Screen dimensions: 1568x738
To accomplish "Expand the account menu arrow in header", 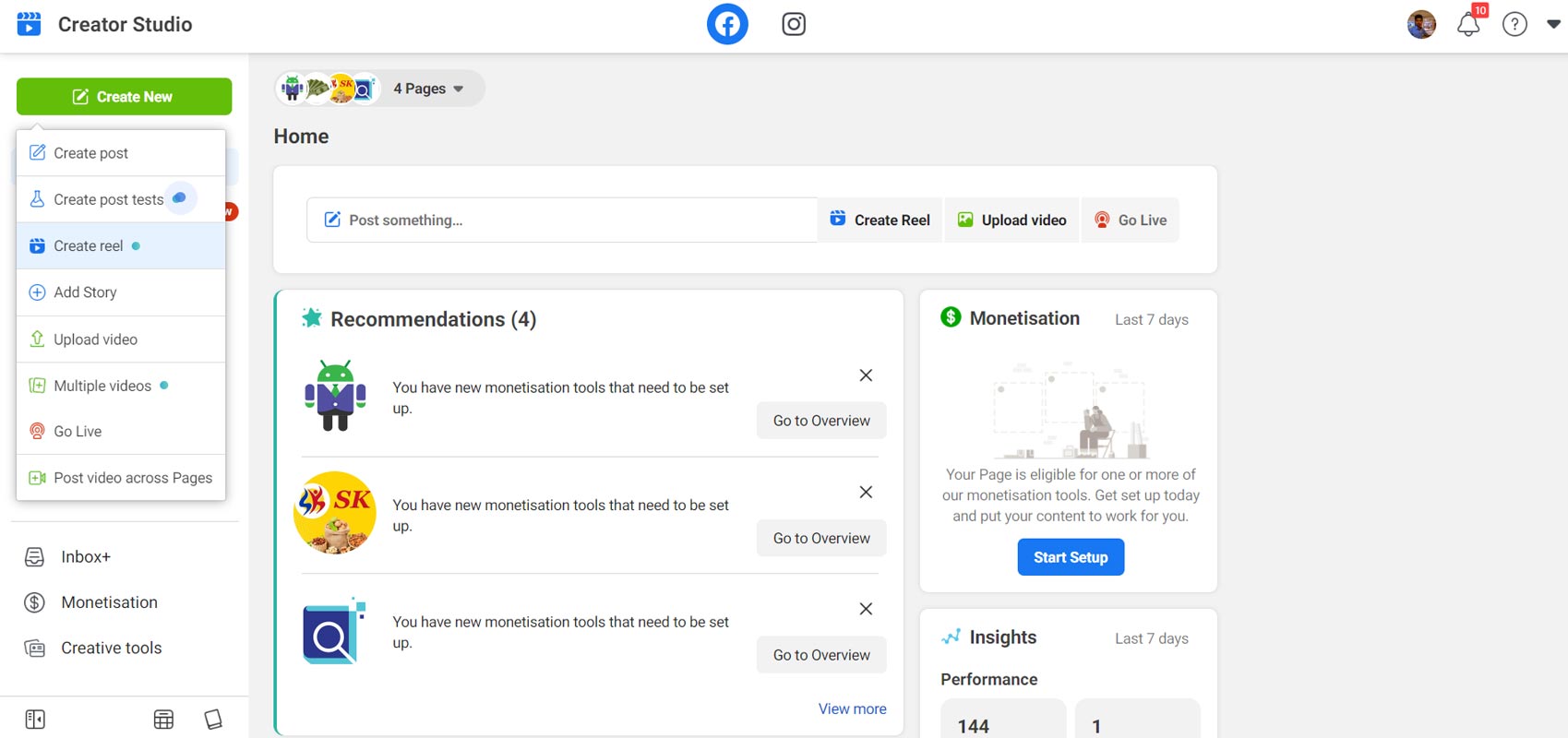I will click(1553, 25).
